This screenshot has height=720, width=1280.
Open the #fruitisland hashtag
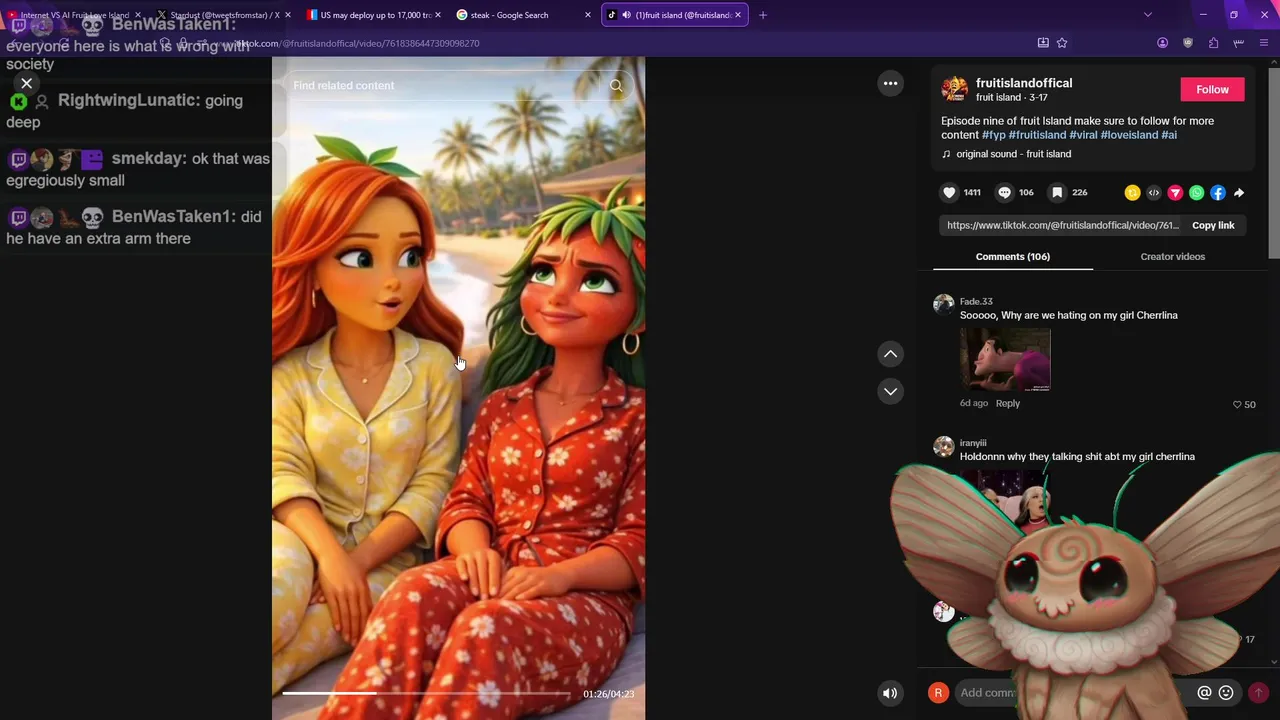click(1037, 135)
